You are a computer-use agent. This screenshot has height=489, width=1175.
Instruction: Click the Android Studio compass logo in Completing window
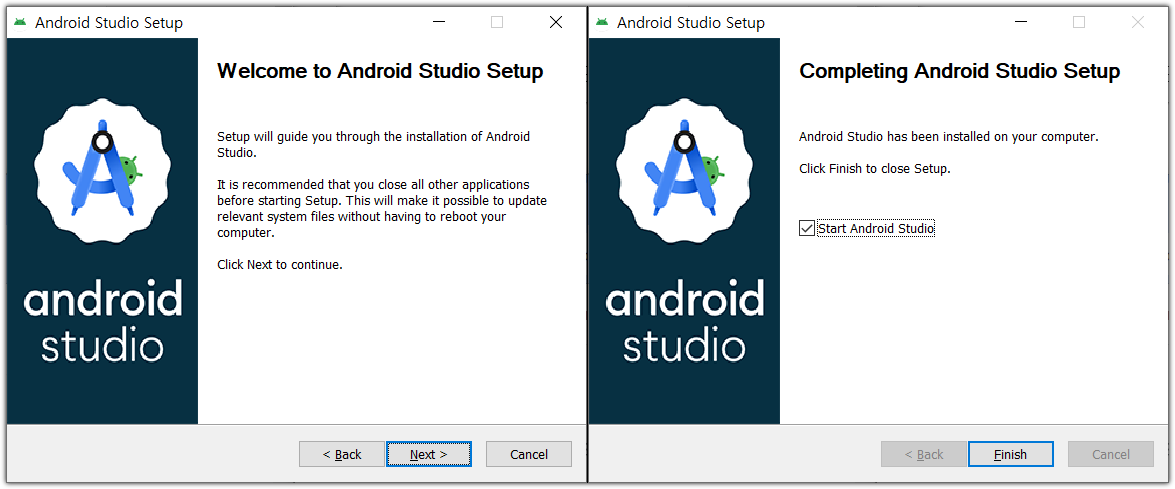click(x=685, y=170)
